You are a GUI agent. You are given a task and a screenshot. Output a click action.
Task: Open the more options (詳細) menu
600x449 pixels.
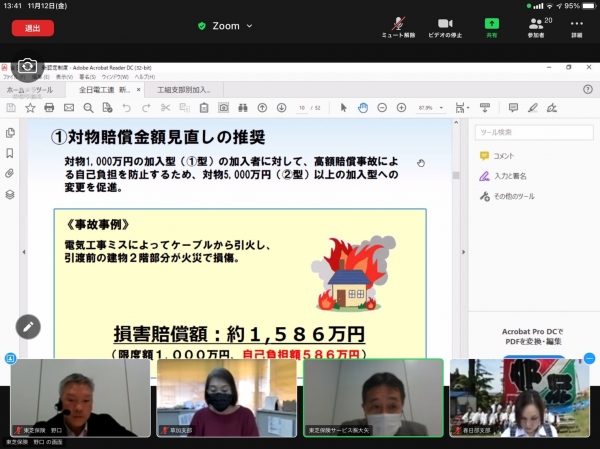[x=577, y=25]
